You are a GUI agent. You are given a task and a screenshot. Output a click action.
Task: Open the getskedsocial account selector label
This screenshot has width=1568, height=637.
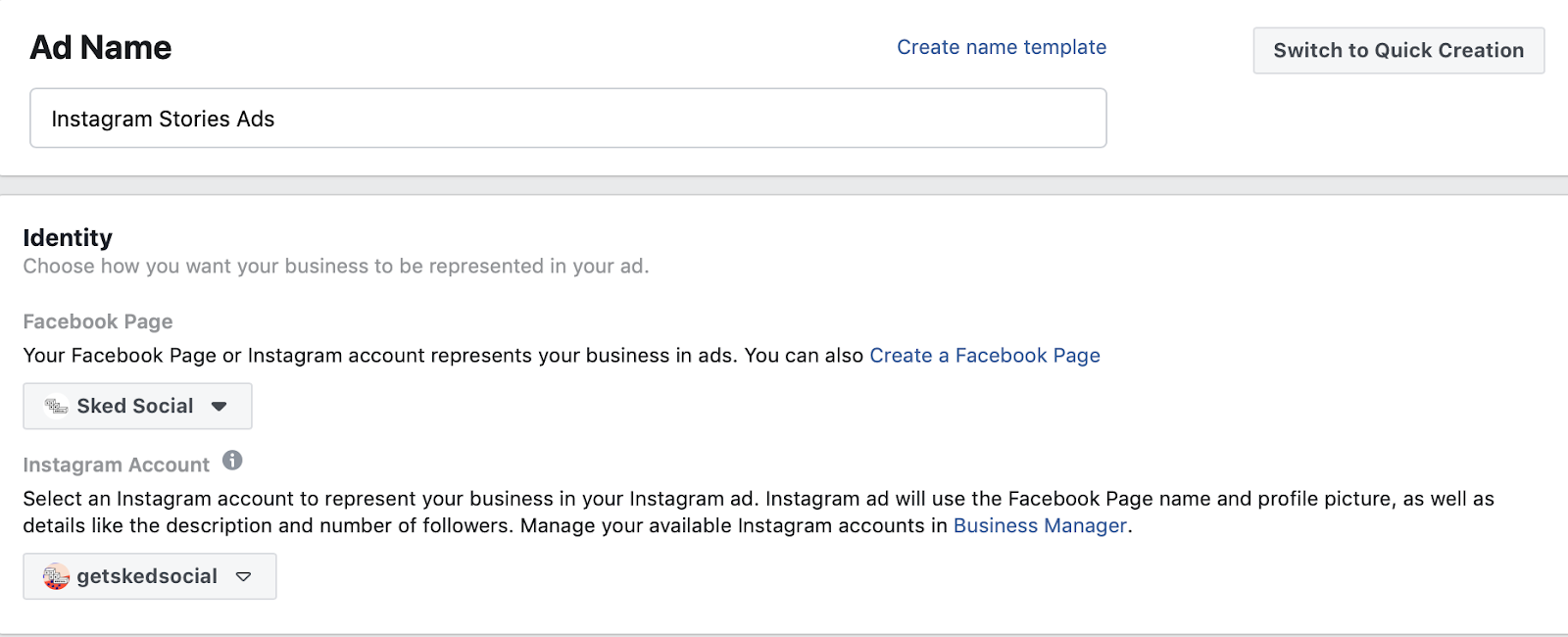coord(147,576)
